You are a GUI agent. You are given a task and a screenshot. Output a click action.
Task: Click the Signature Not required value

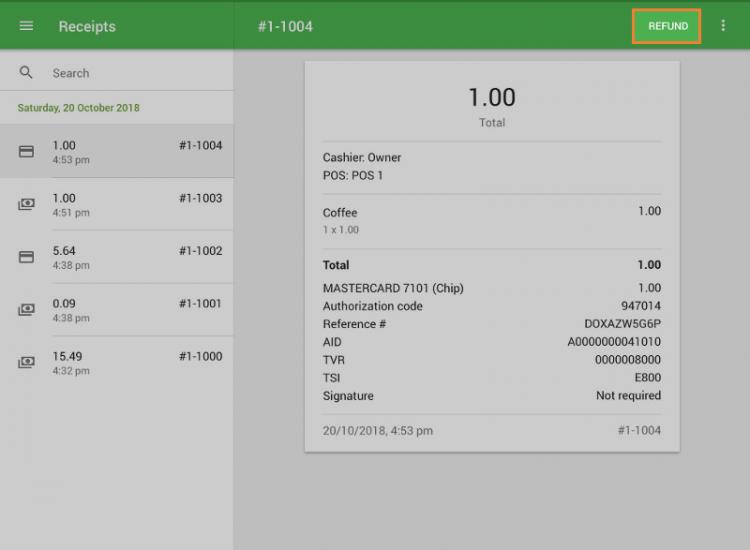click(x=629, y=396)
